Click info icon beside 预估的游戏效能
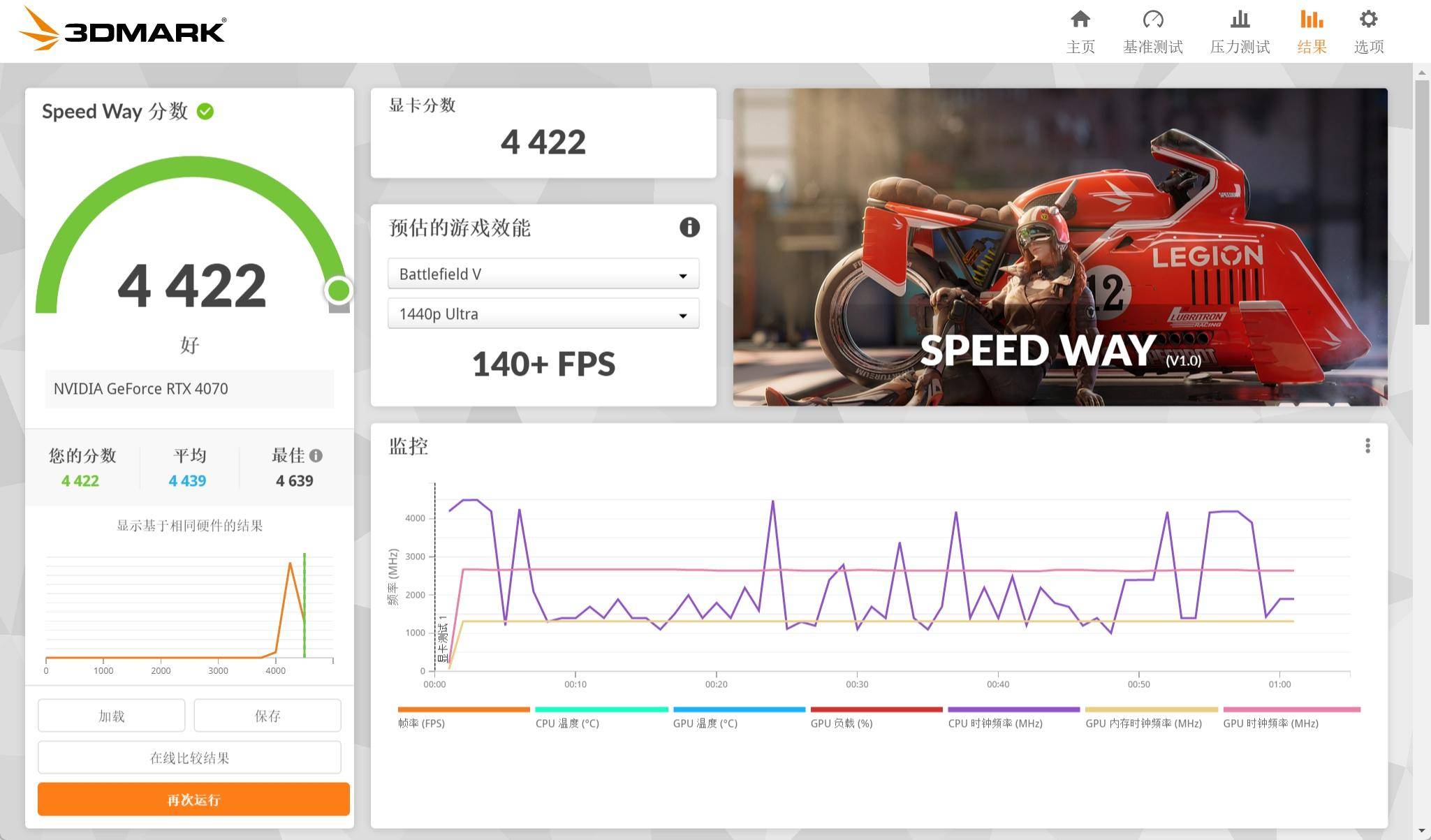Screen dimensions: 1431x840 pos(689,228)
